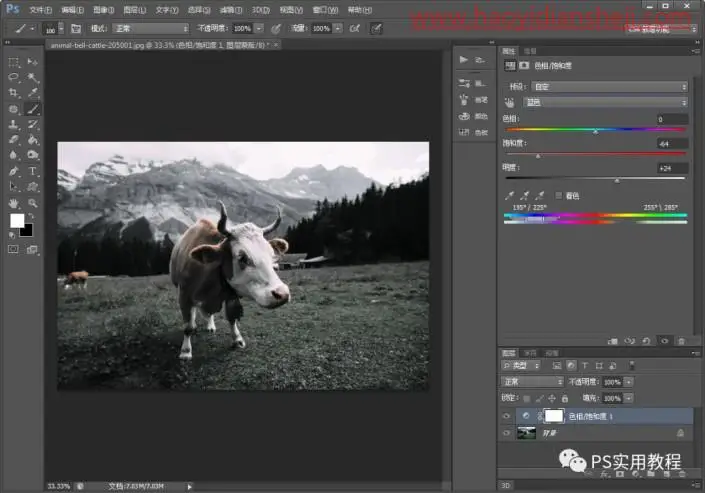Image resolution: width=705 pixels, height=493 pixels.
Task: Select the Blur tool
Action: click(13, 155)
